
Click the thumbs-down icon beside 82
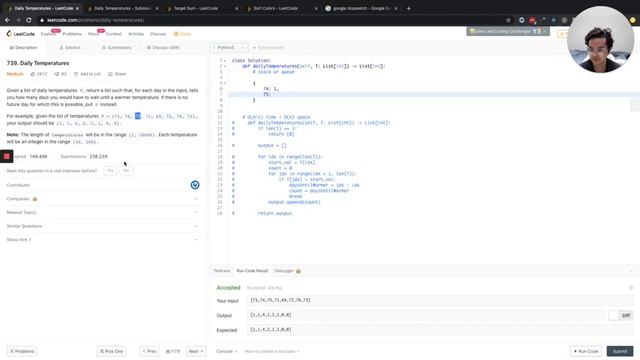(57, 74)
